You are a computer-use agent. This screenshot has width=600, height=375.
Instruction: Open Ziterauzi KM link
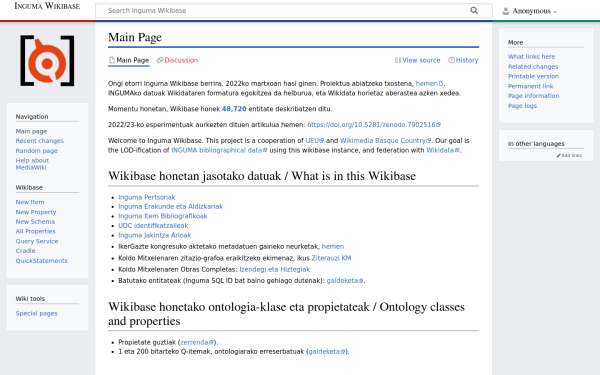[331, 258]
